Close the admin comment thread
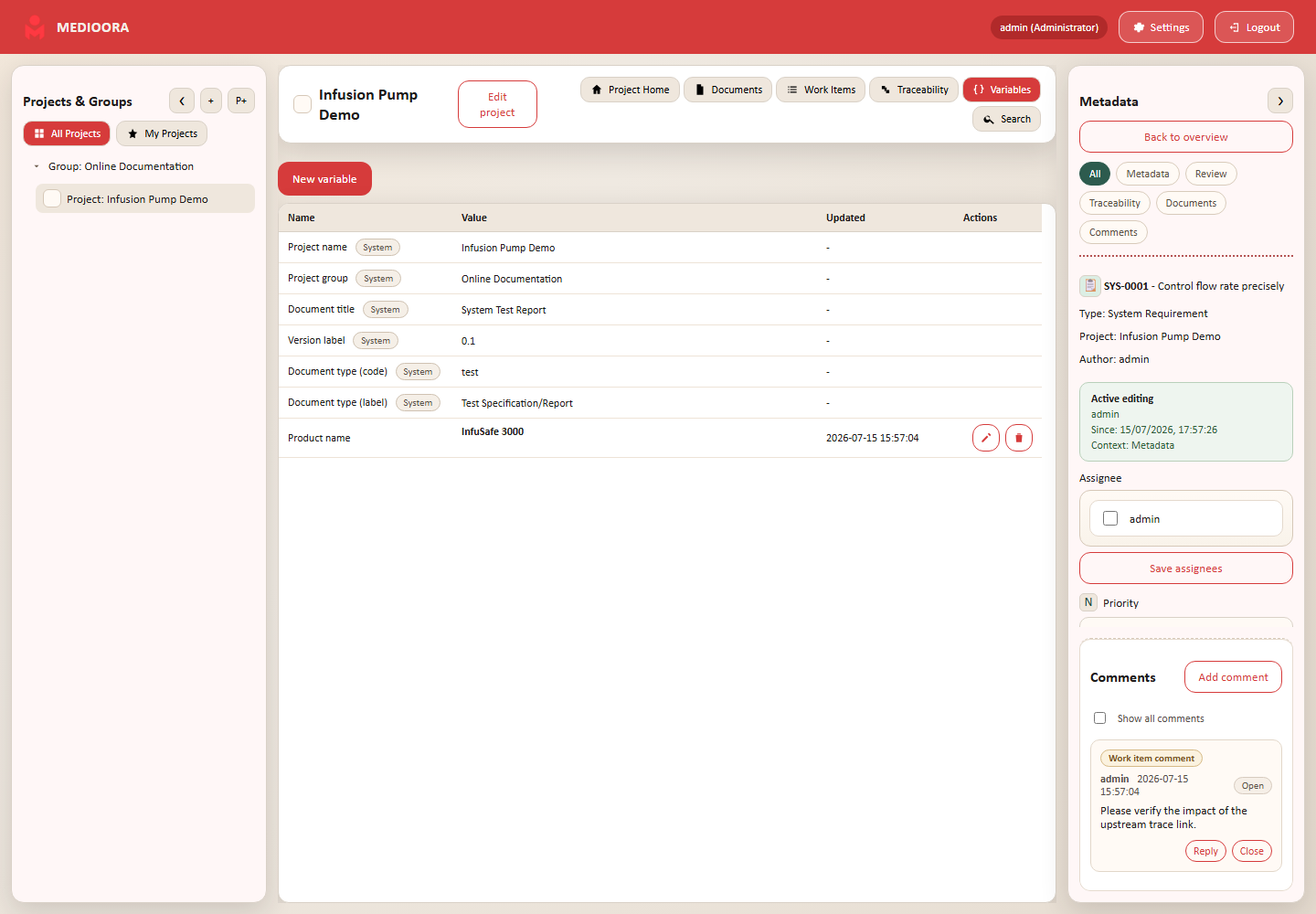The height and width of the screenshot is (914, 1316). (1252, 851)
